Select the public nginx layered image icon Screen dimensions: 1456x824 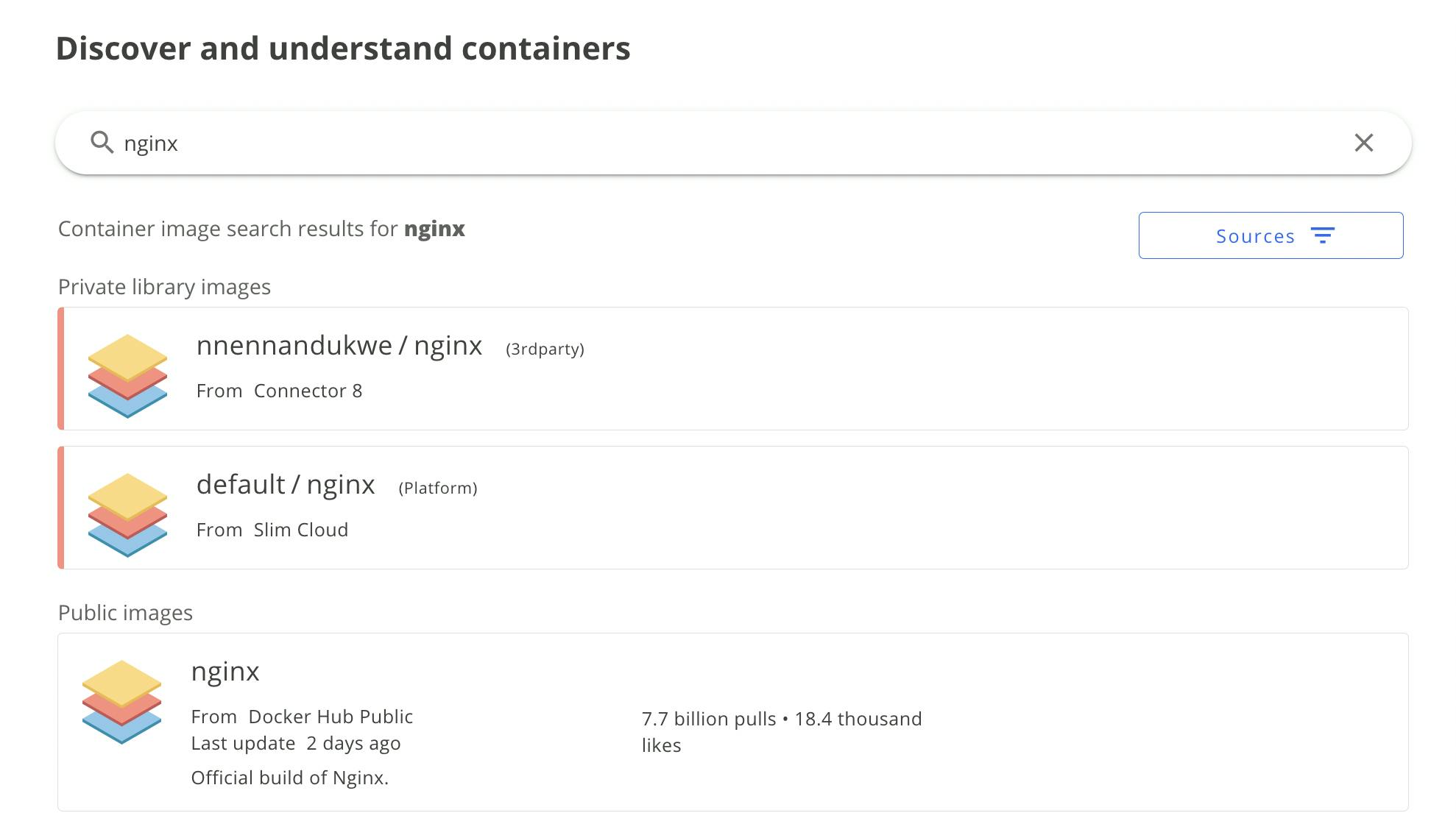(x=121, y=702)
